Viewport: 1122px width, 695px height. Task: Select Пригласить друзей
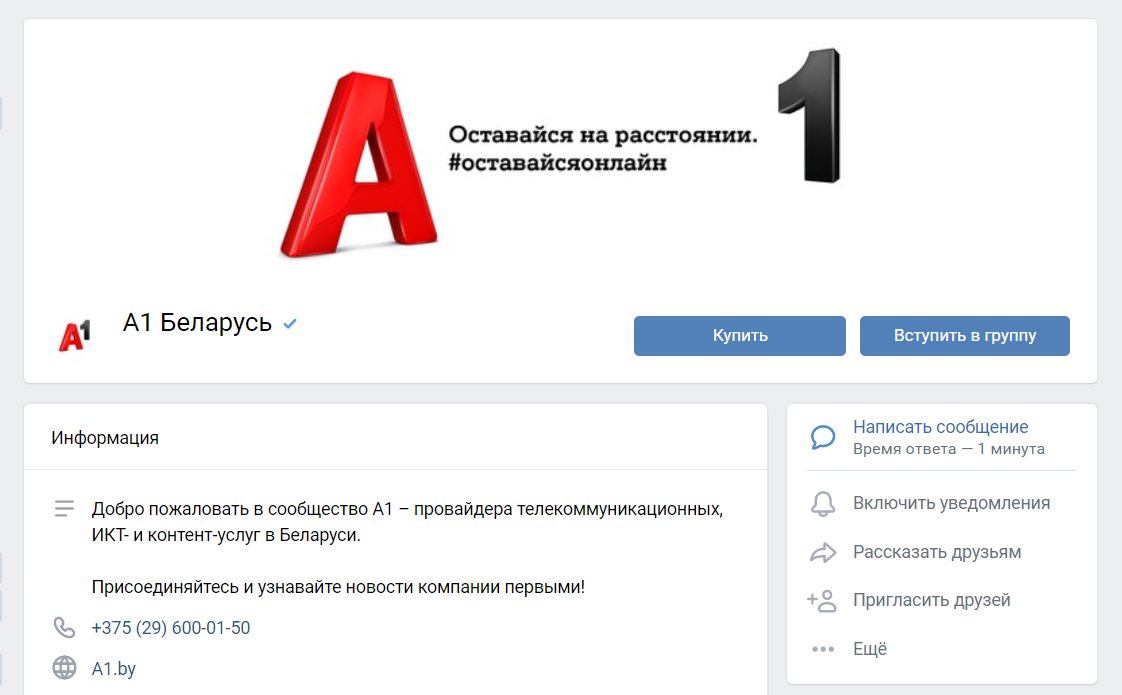pos(931,601)
